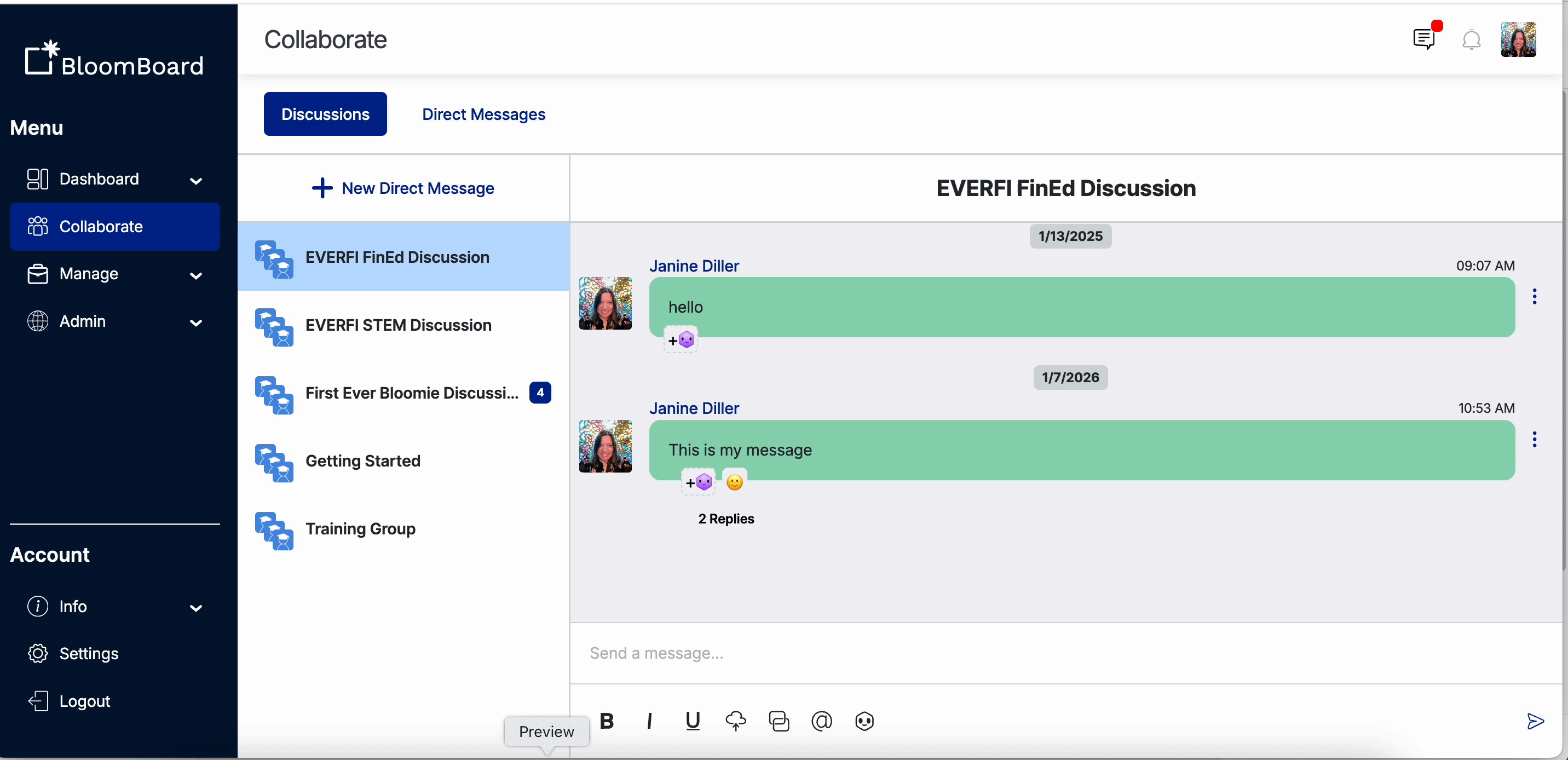Click Janine Diller's avatar beside 'This is my message'
The height and width of the screenshot is (760, 1568).
(605, 446)
